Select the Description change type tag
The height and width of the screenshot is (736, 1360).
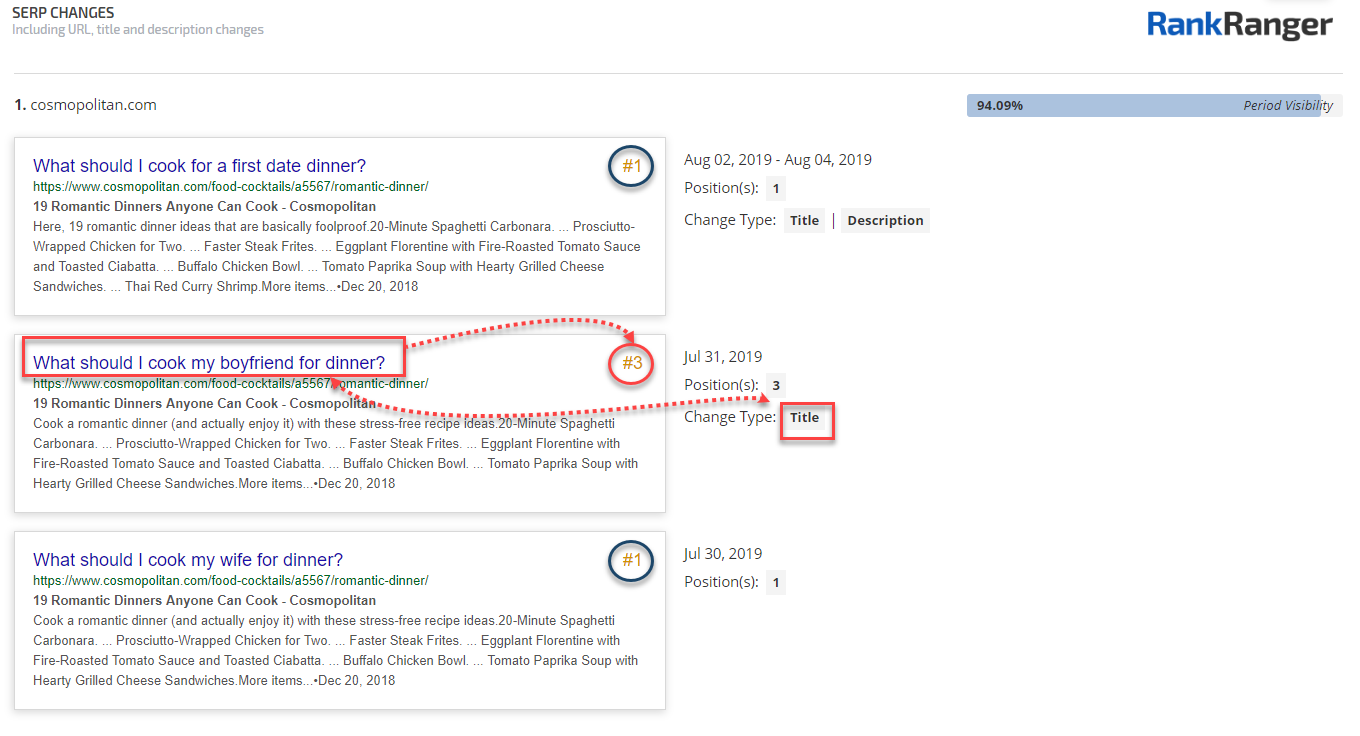tap(885, 221)
